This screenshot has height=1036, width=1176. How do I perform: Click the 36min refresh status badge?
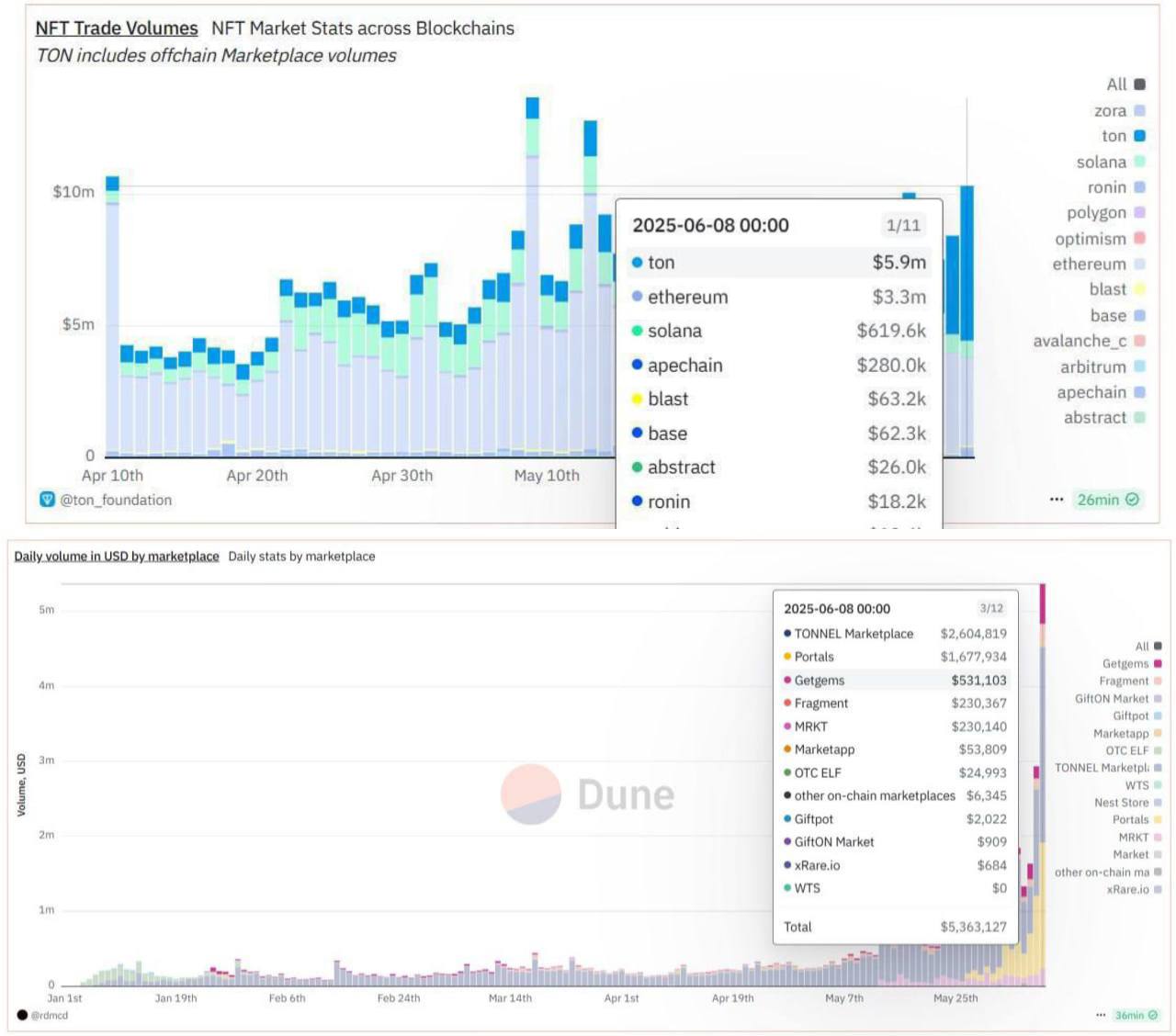pos(1136,1015)
